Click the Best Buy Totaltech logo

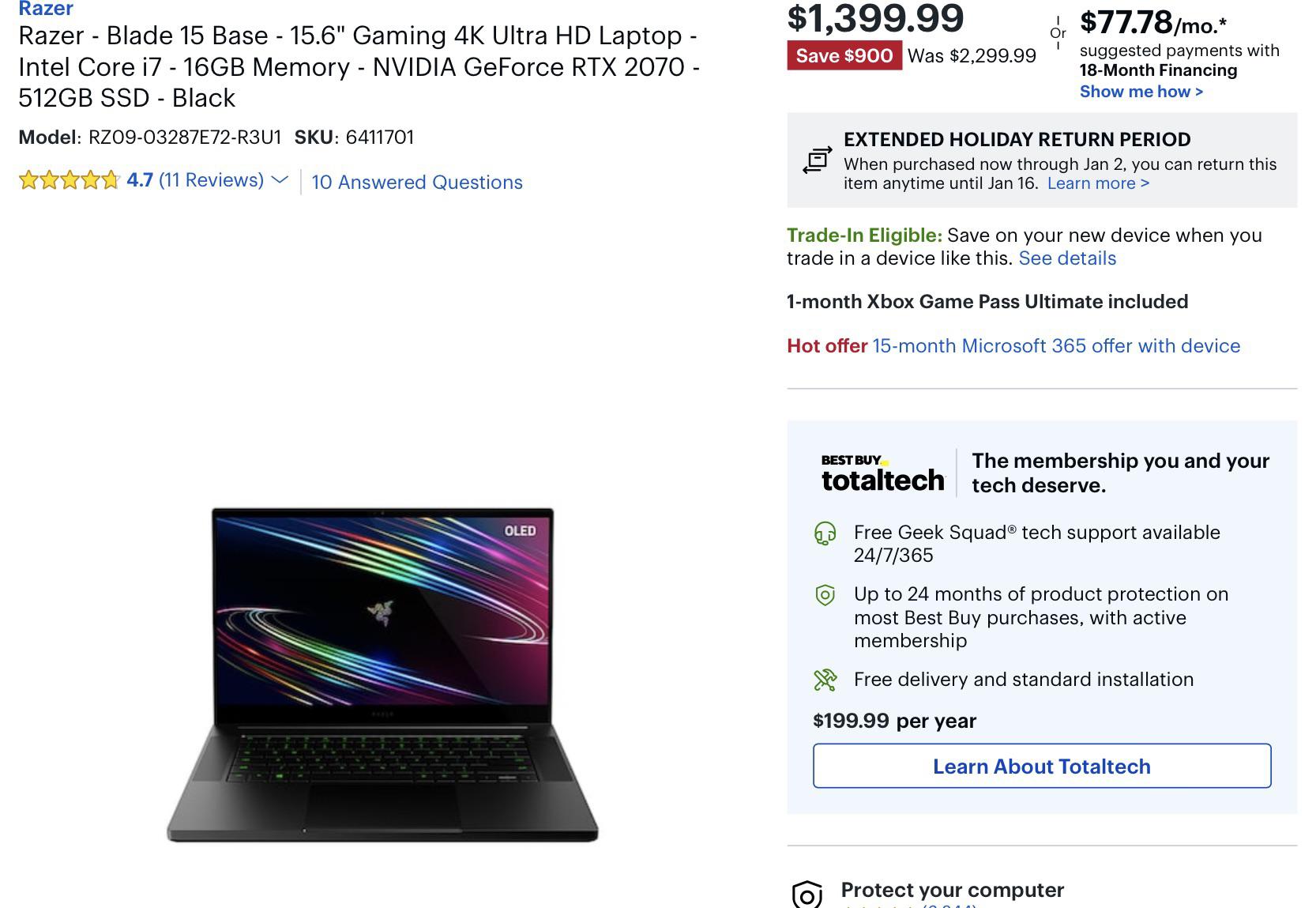(x=884, y=472)
